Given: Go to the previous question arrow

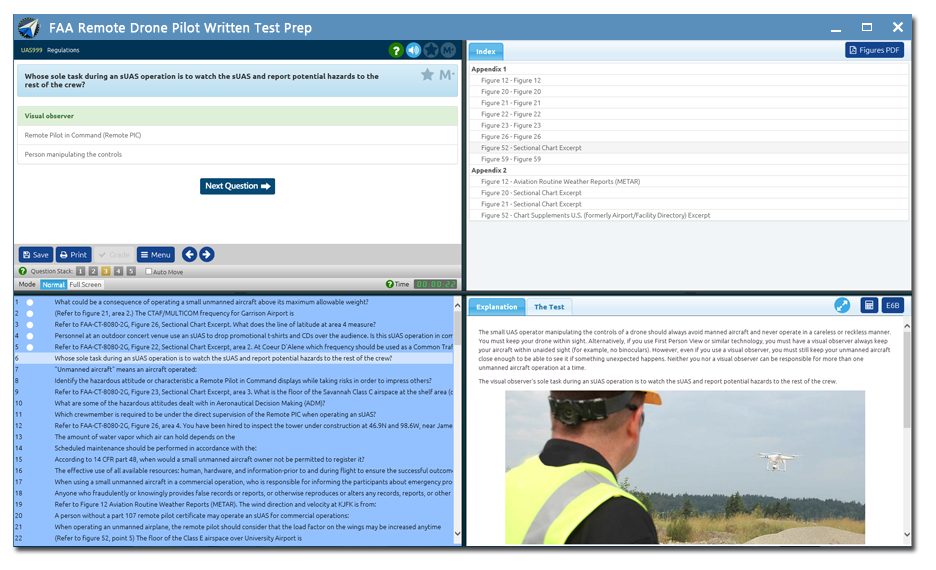Looking at the screenshot, I should click(x=189, y=255).
